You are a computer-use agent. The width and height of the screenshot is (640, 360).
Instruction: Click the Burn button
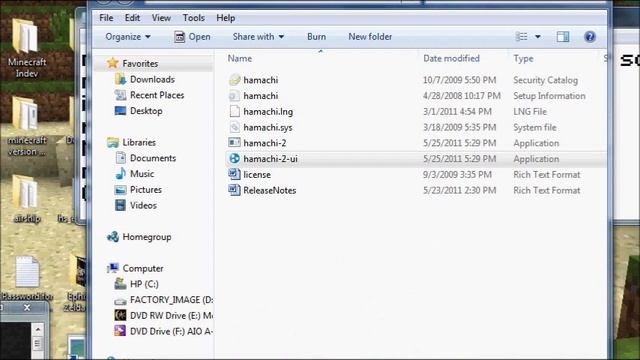coord(316,37)
